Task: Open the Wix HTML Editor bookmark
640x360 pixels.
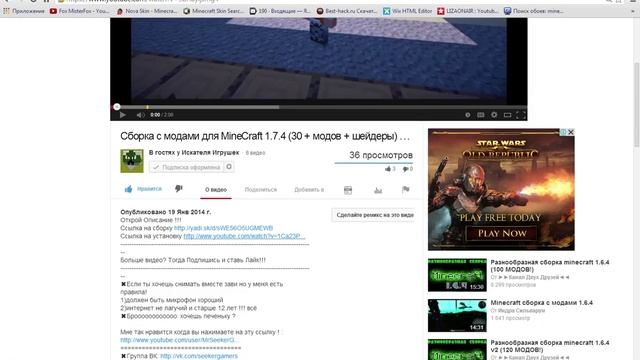Action: [x=407, y=11]
